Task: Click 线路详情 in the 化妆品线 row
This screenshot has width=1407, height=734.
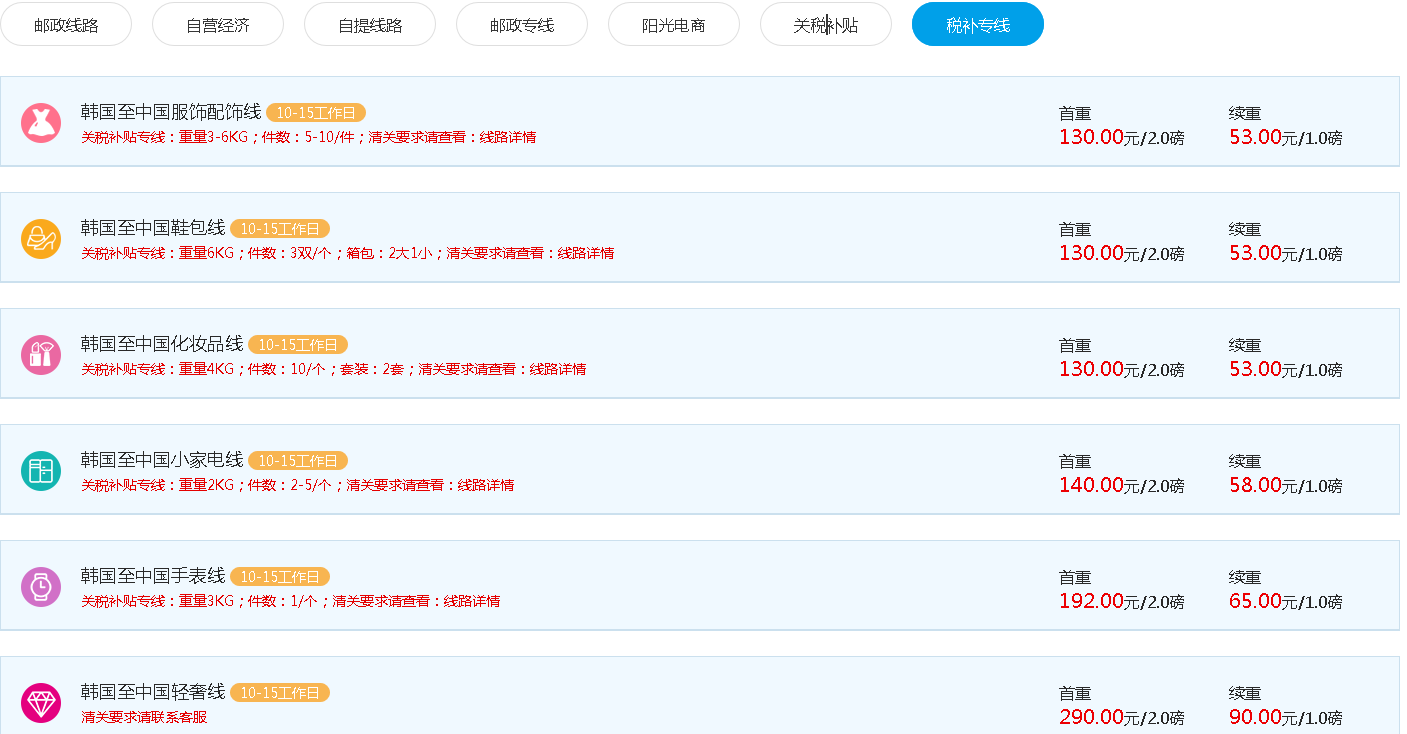Action: click(558, 369)
